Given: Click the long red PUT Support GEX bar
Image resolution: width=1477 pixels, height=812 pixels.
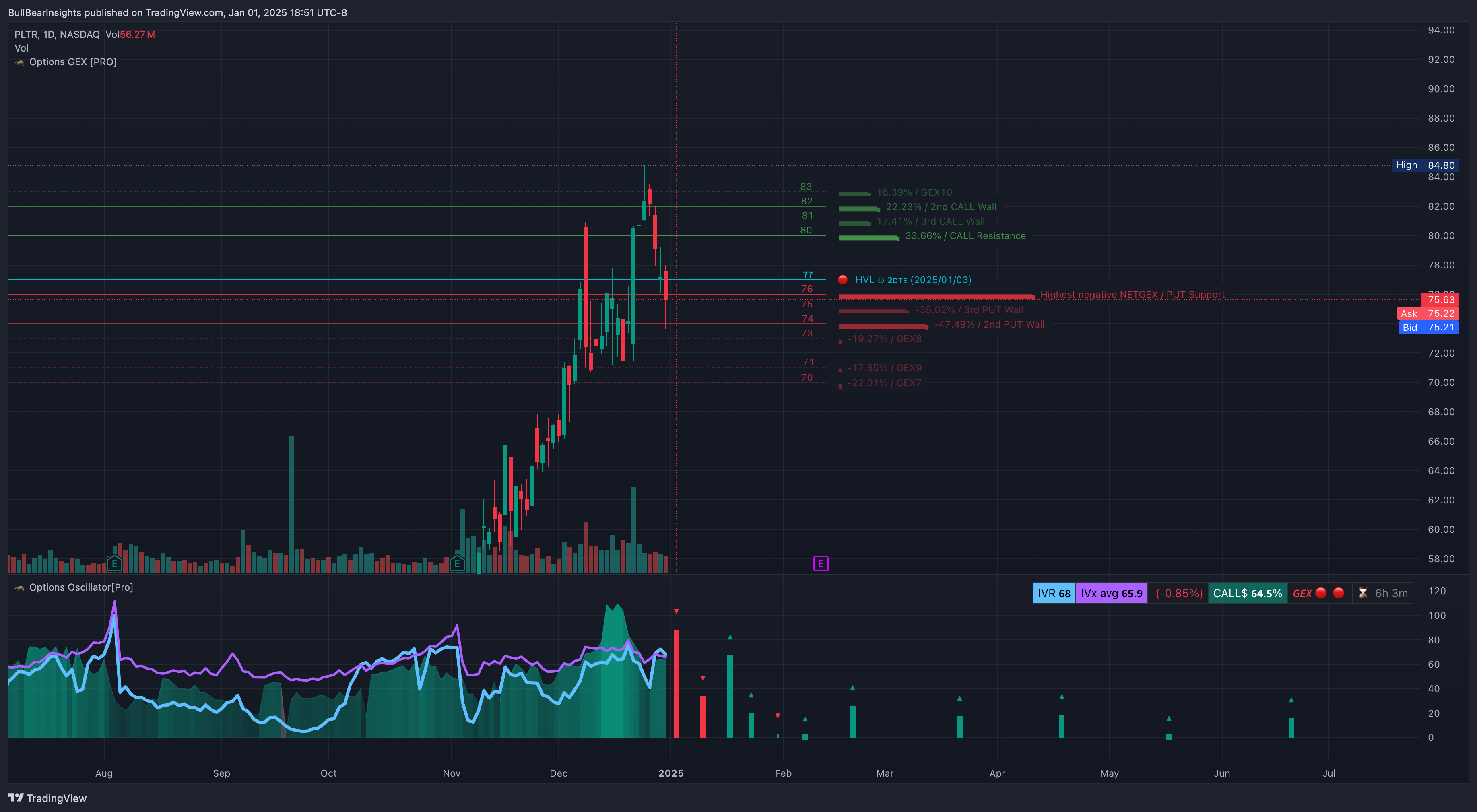Looking at the screenshot, I should click(x=937, y=297).
